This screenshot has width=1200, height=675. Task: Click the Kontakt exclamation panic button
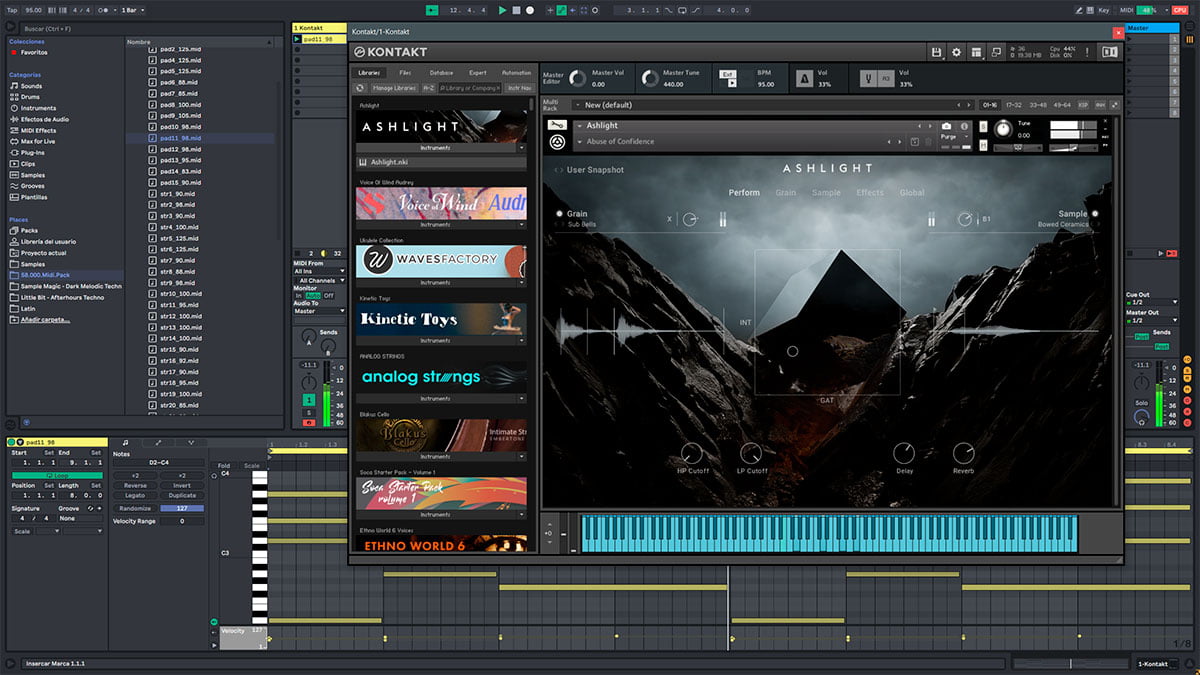(1086, 52)
